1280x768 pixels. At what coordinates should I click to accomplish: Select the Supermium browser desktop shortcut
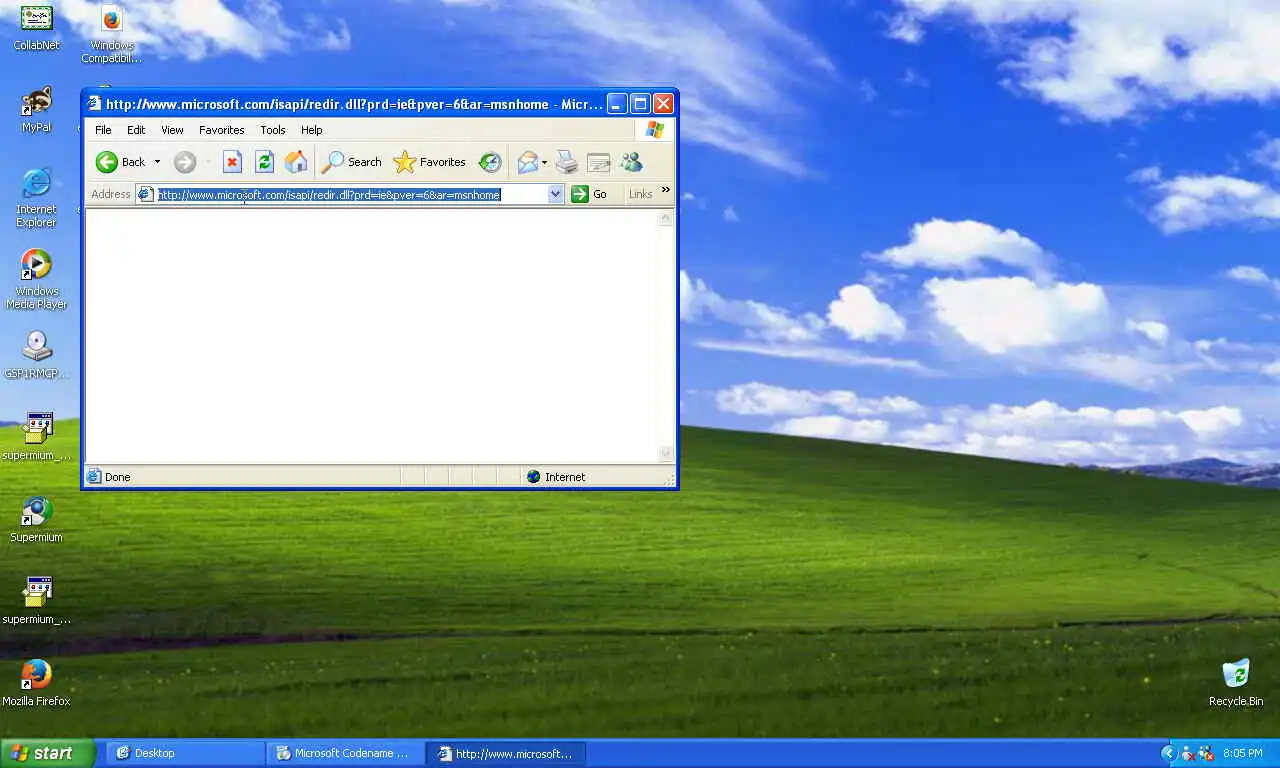(x=37, y=520)
